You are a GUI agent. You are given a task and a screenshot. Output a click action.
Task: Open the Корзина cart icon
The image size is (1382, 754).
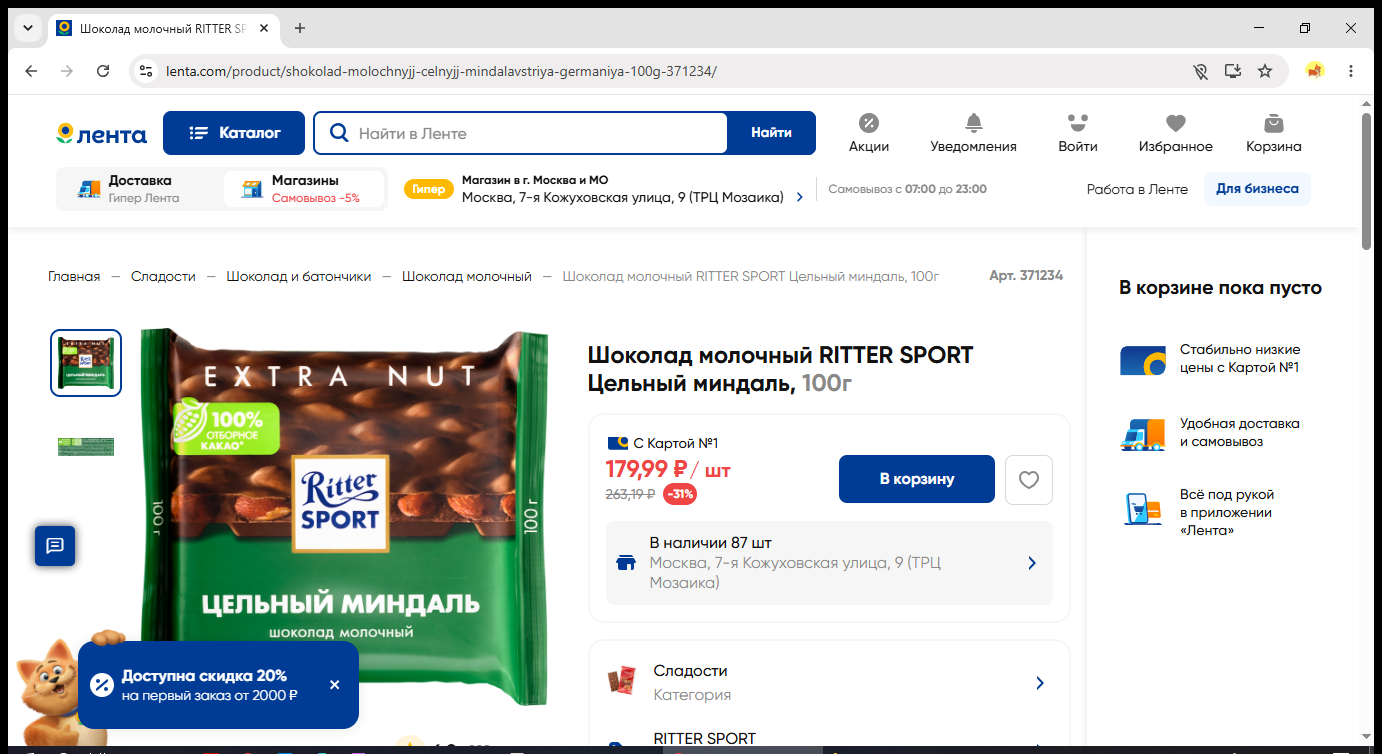click(1273, 133)
